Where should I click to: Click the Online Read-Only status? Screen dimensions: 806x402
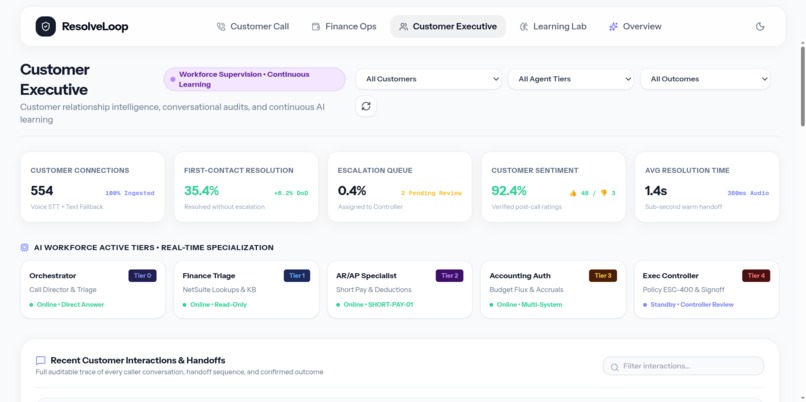tap(215, 304)
